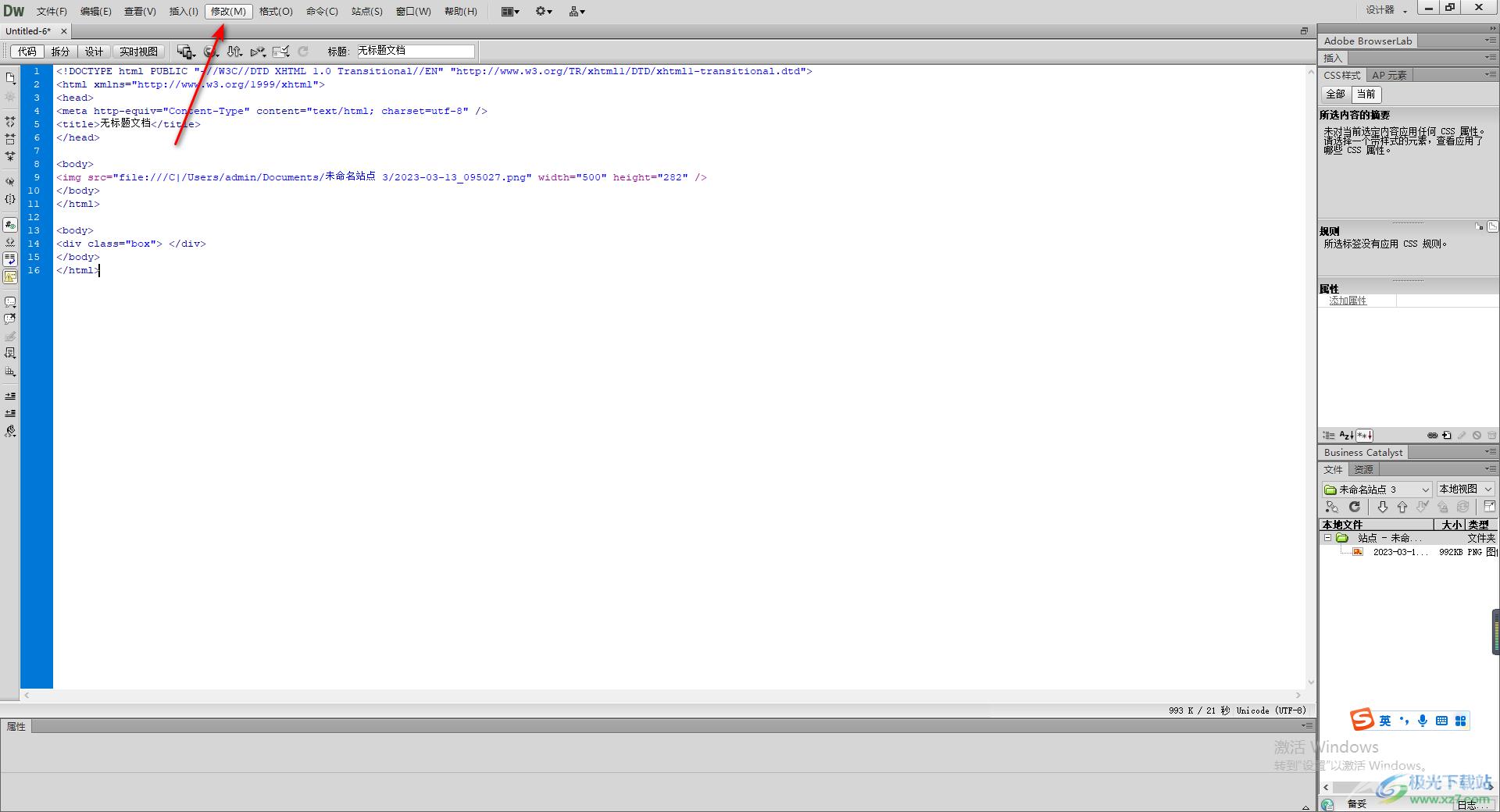Open the 插入(I) menu
1500x812 pixels.
[184, 11]
